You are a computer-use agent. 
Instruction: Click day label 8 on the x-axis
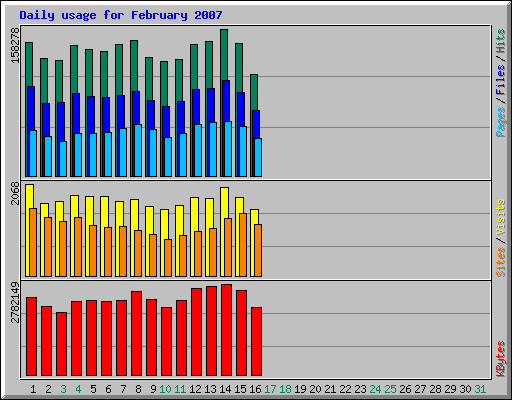(138, 389)
